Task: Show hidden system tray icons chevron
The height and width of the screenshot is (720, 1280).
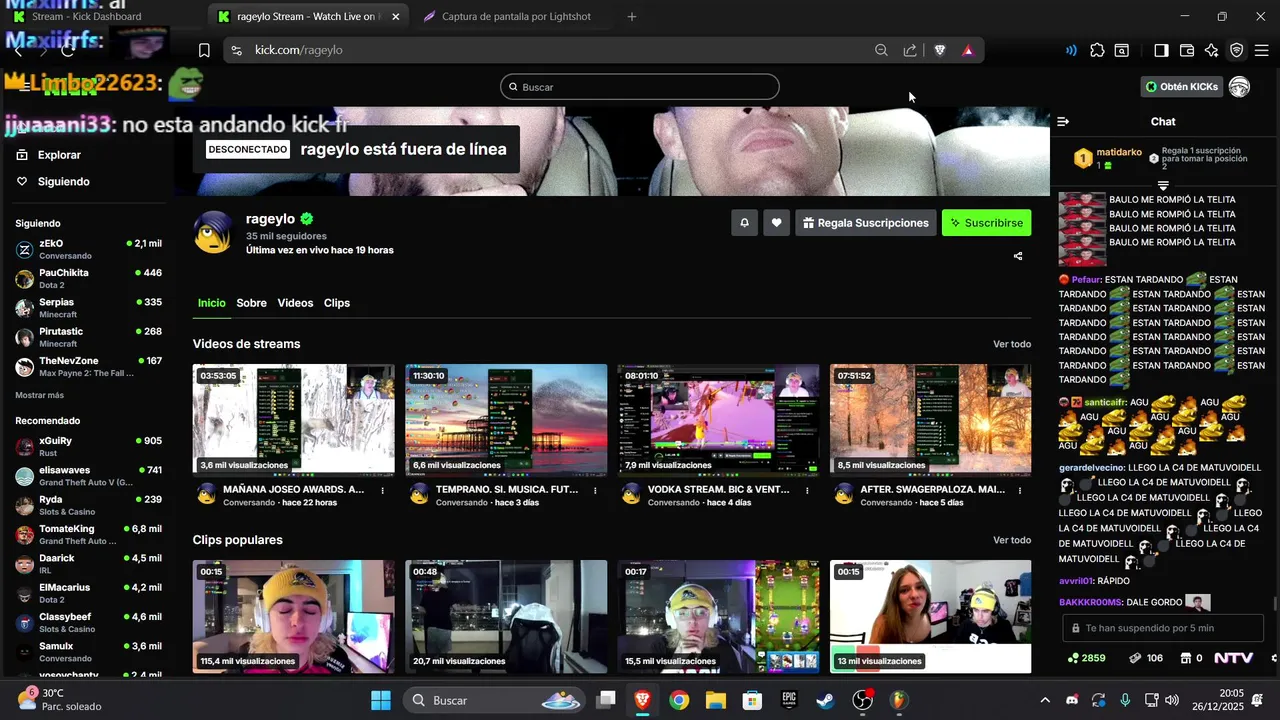Action: (1045, 700)
